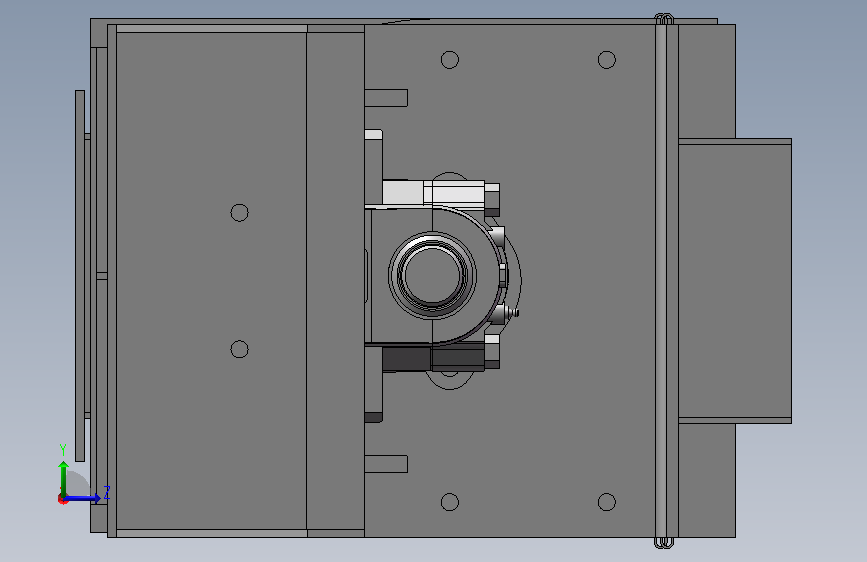Image resolution: width=867 pixels, height=562 pixels.
Task: Select the lower hole on the left panel
Action: click(x=239, y=349)
